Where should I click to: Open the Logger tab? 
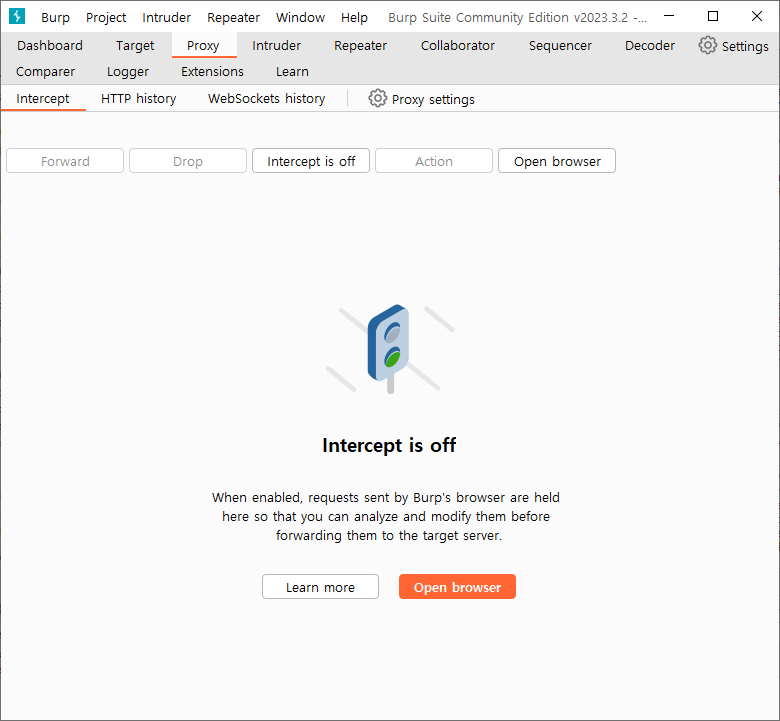point(128,72)
